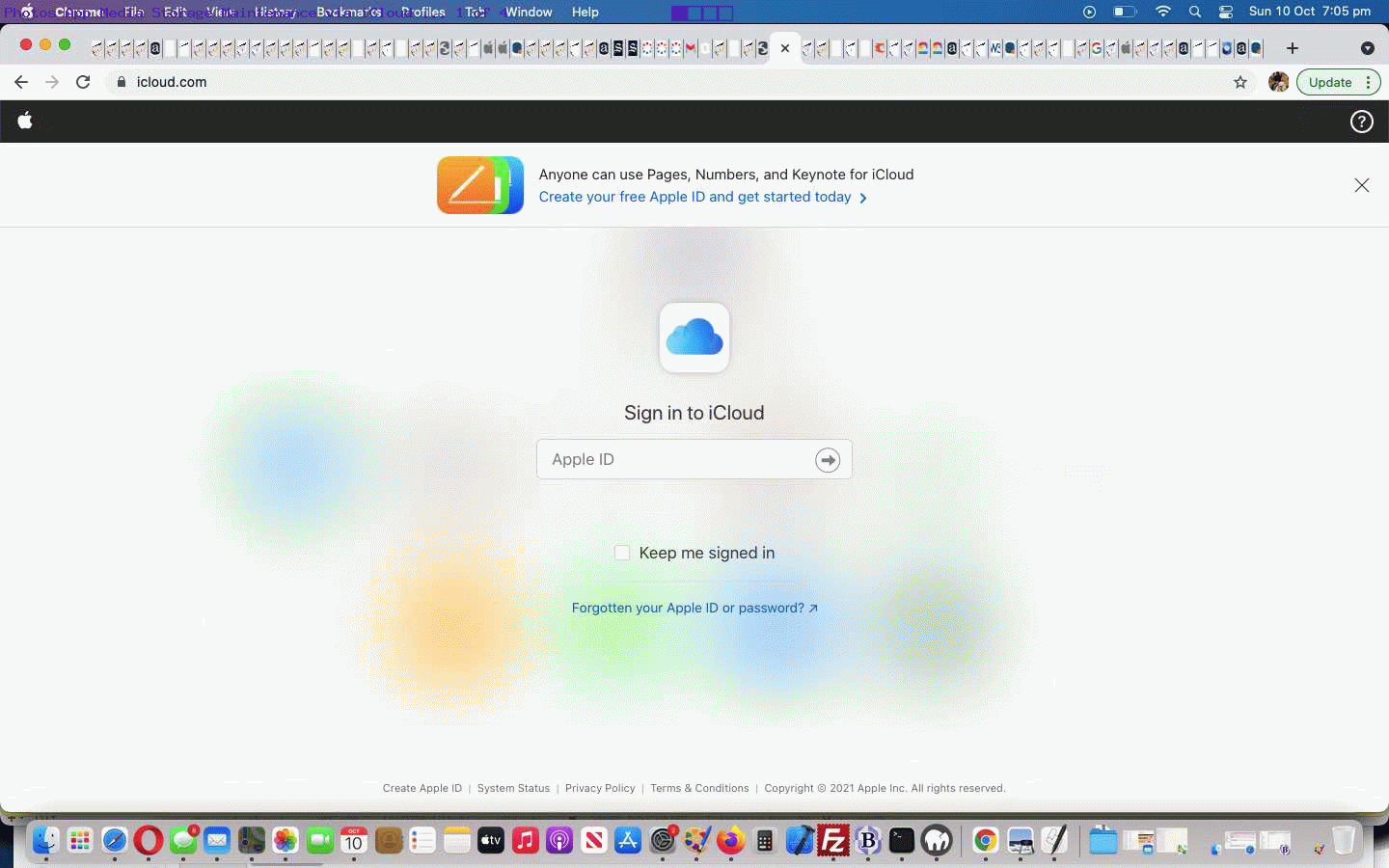Close the active tab with its X
The image size is (1389, 868).
(785, 48)
